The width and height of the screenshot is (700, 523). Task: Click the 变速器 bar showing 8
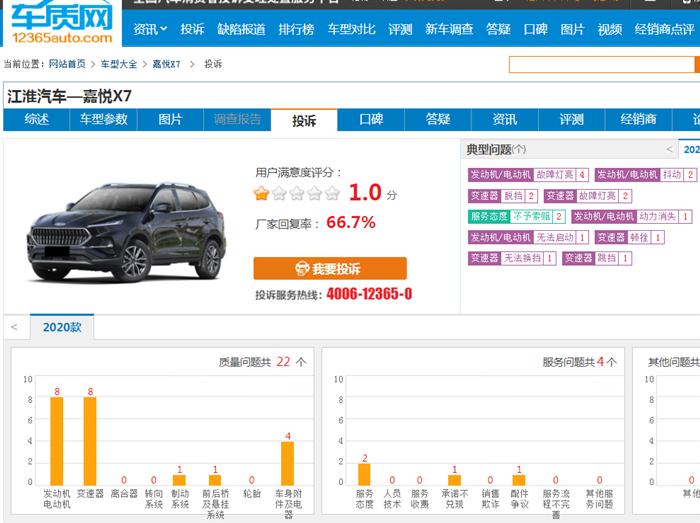click(90, 441)
